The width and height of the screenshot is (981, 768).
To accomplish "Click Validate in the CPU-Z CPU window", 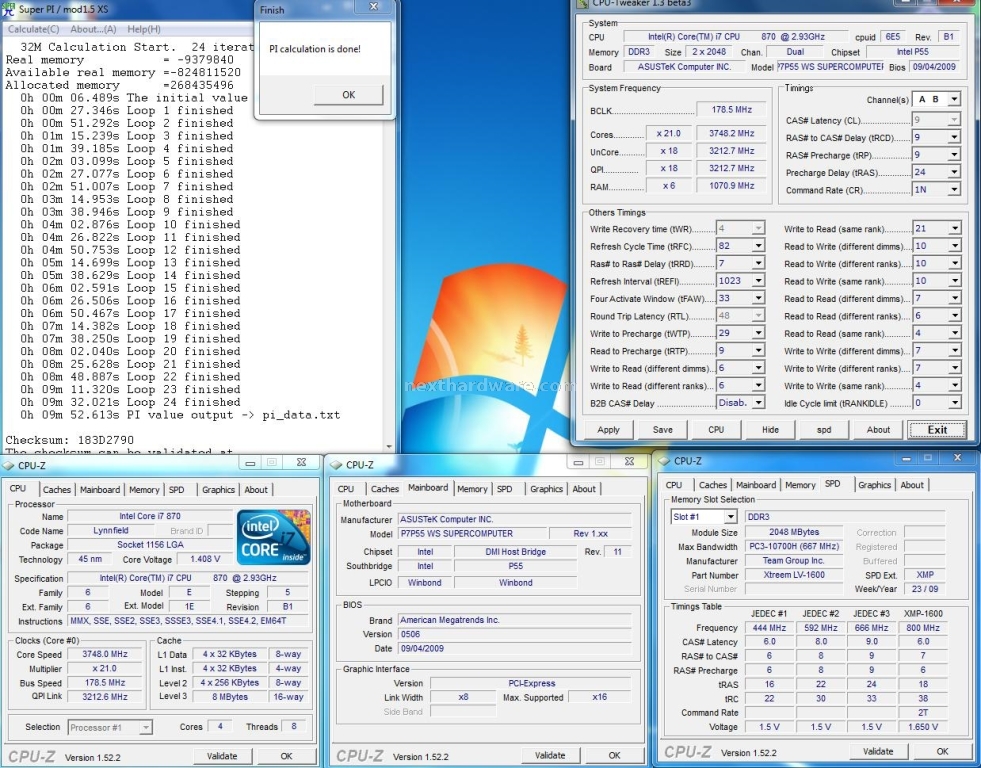I will [x=222, y=756].
